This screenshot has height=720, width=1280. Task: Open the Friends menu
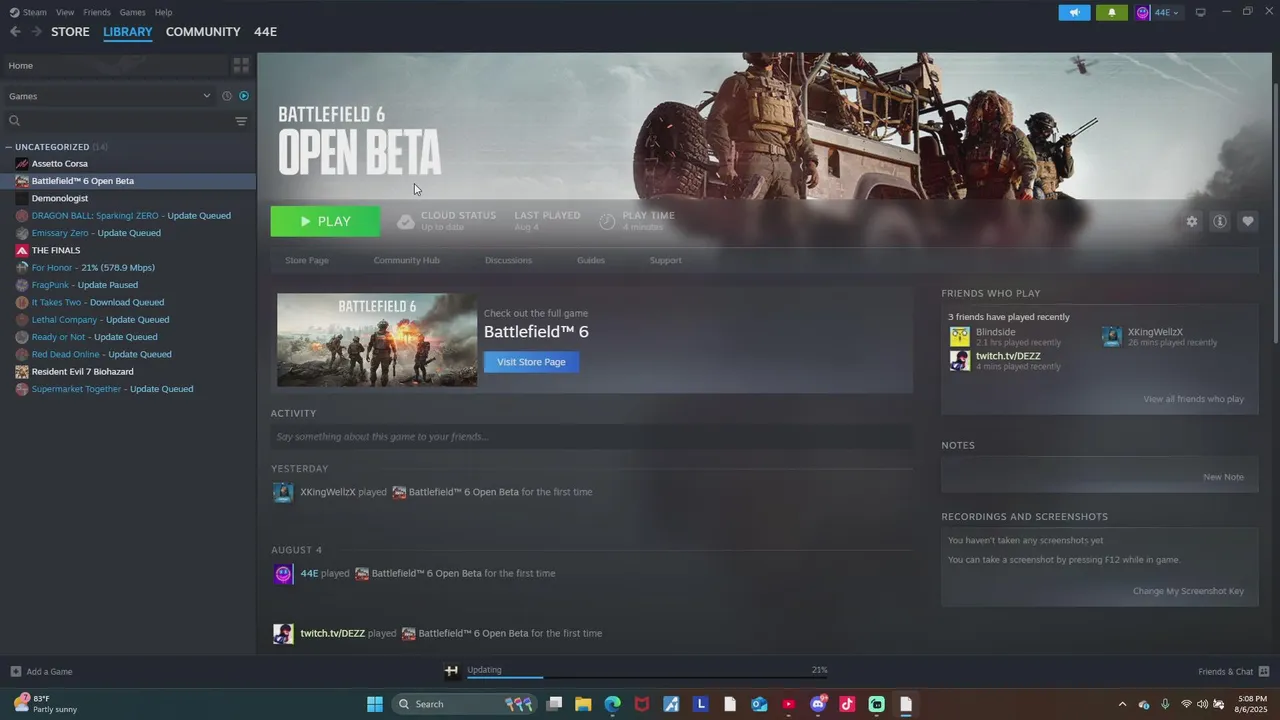pos(97,12)
